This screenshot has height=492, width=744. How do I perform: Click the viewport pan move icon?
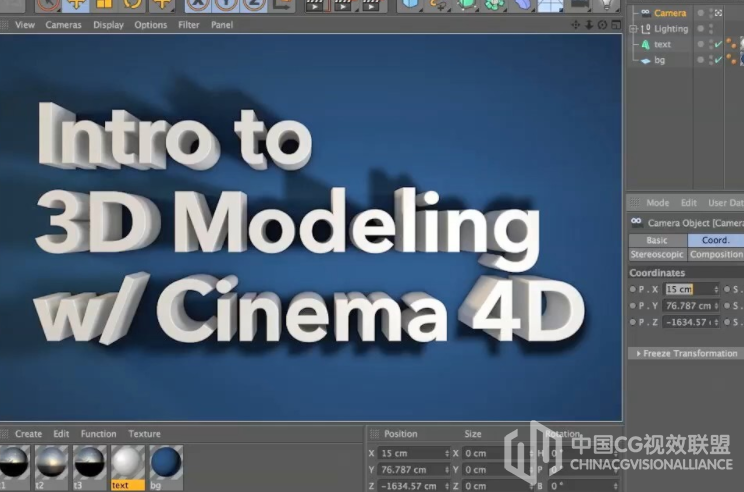tap(576, 25)
